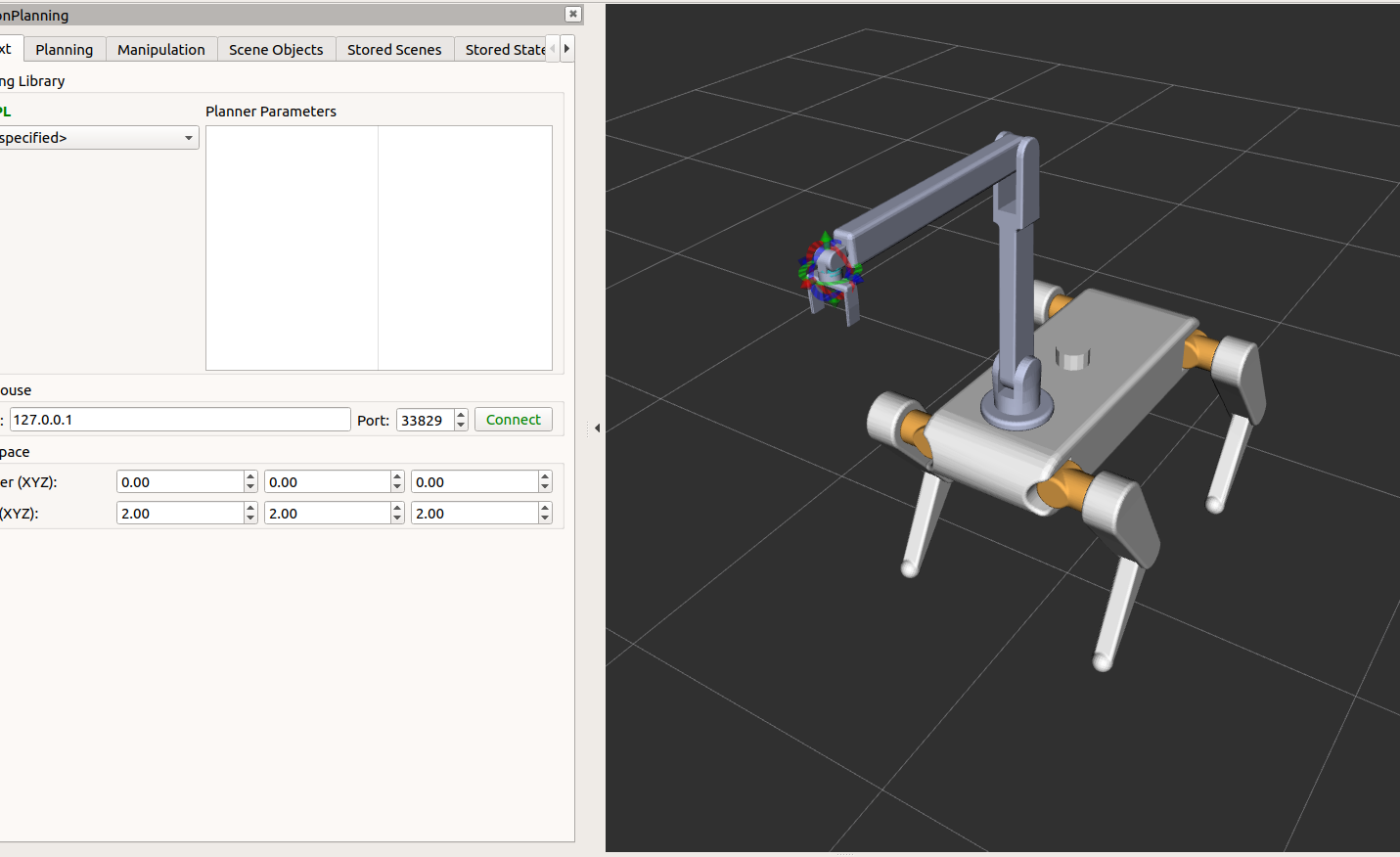
Task: Click the end-effector interactive marker on arm
Action: point(830,269)
